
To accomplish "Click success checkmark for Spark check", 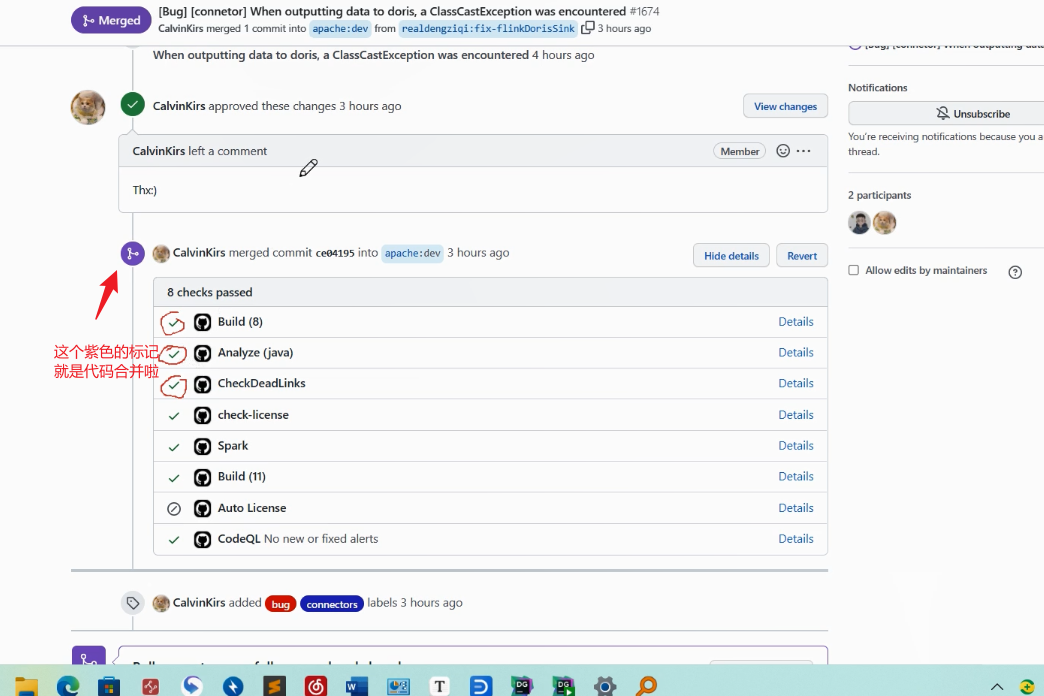I will click(174, 447).
